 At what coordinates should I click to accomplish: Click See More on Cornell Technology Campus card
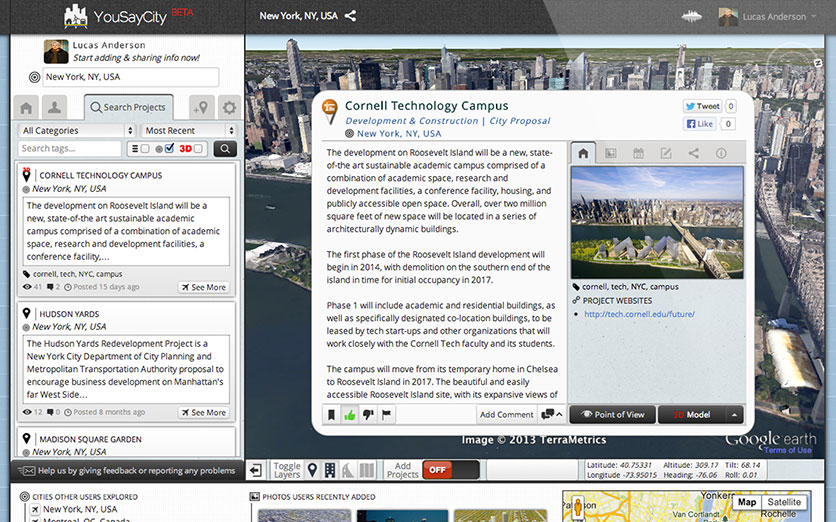(204, 287)
